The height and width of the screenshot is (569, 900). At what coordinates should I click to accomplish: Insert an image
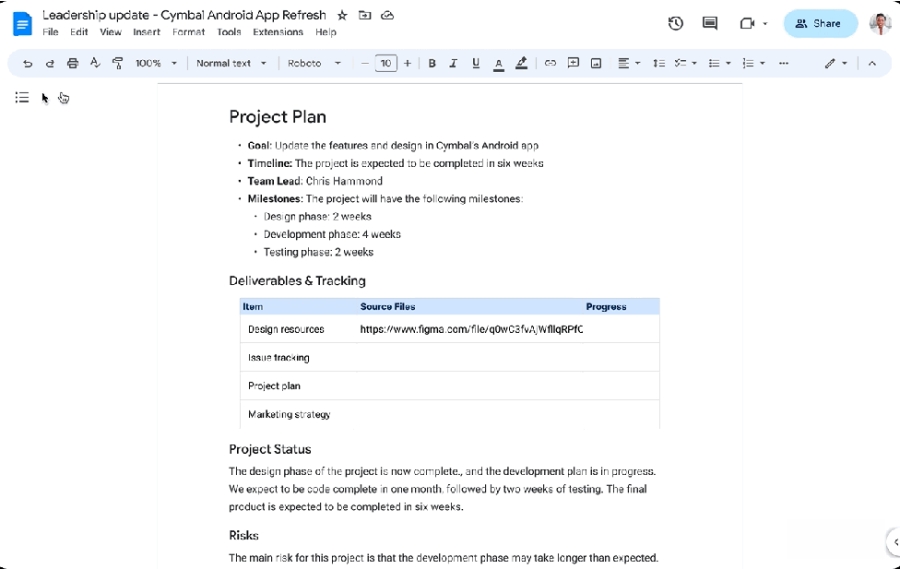pyautogui.click(x=596, y=63)
